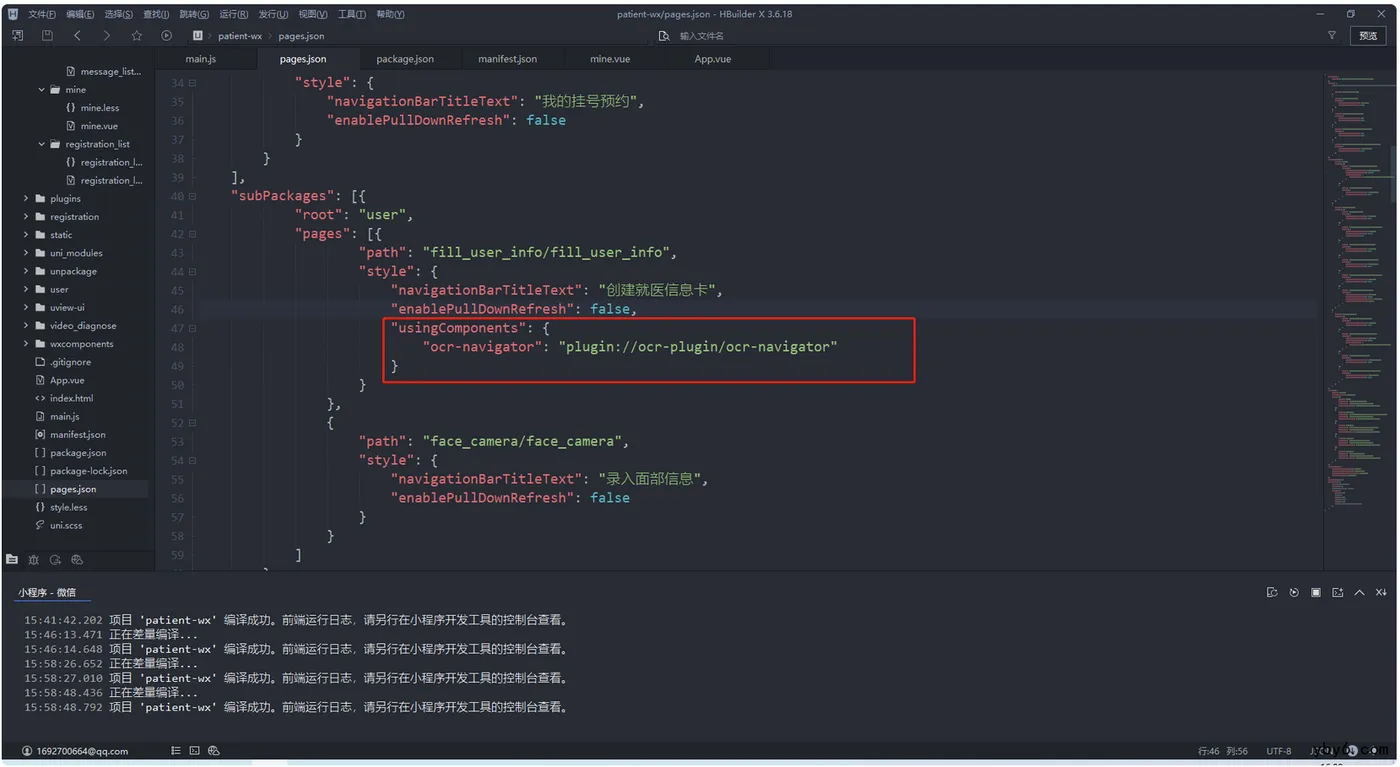Collapse the registration_list folder
This screenshot has height=767, width=1400.
point(42,144)
